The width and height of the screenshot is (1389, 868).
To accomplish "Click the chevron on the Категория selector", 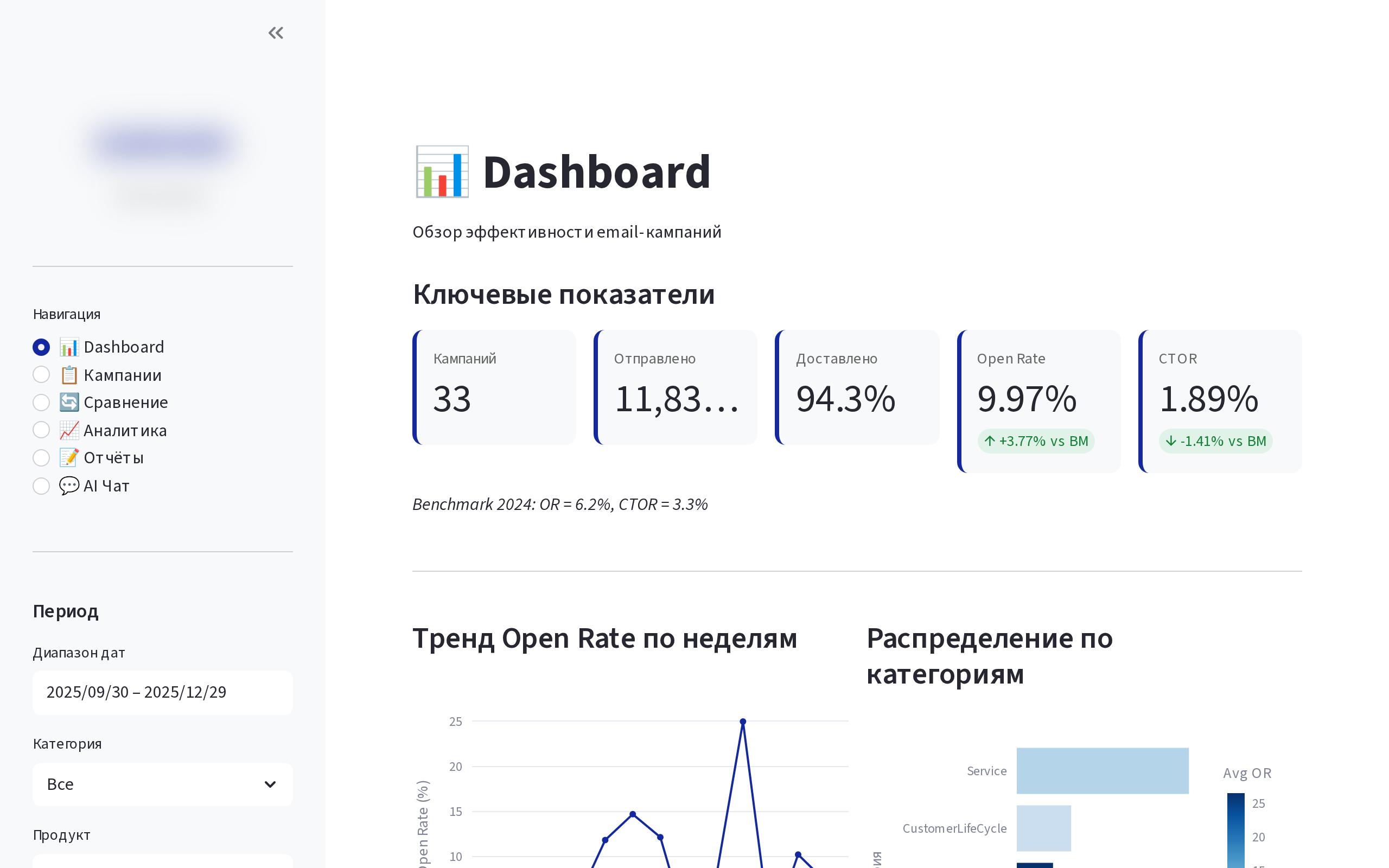I will (270, 784).
